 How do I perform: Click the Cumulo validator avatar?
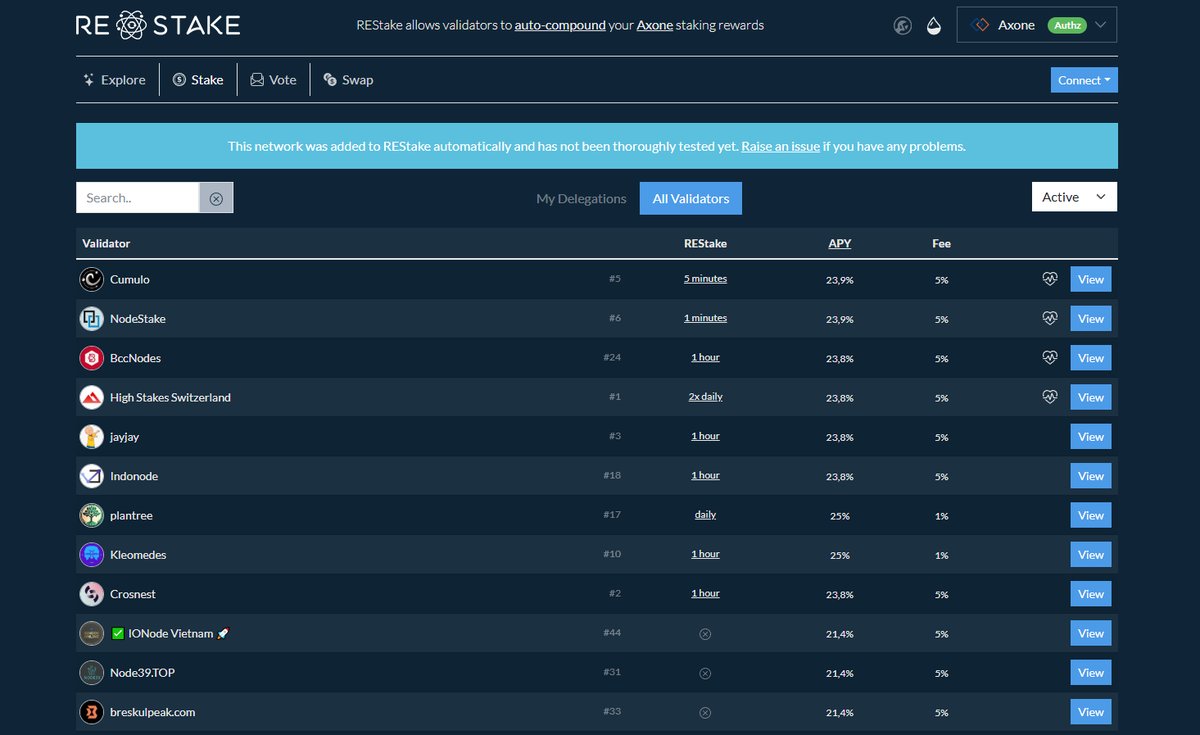[91, 280]
